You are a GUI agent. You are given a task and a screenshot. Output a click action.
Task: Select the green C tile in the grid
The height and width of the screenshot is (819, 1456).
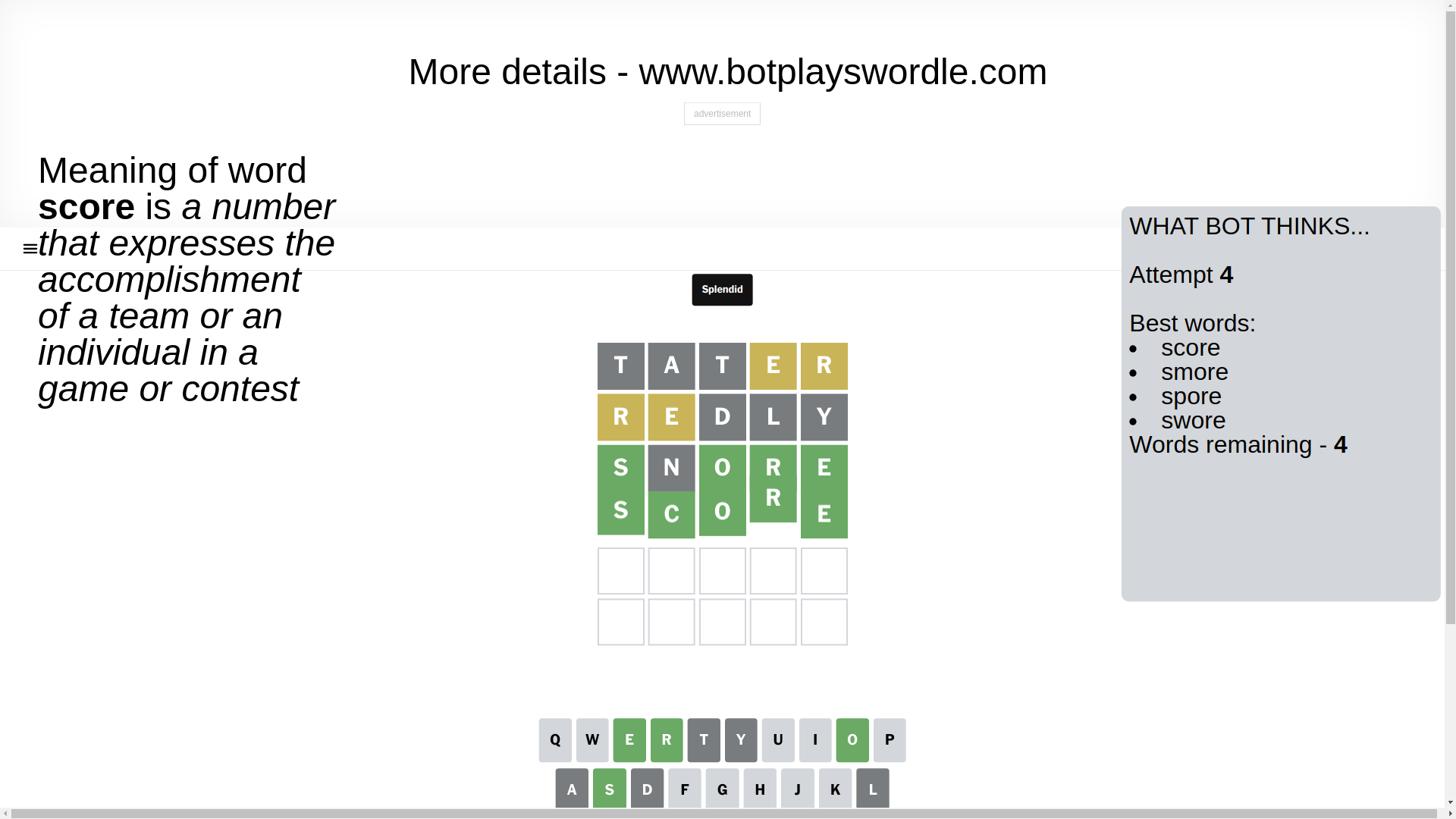click(x=672, y=515)
